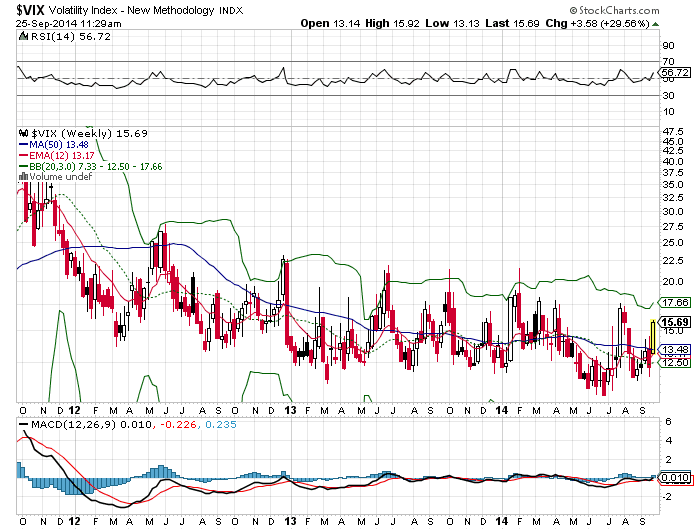Click the 'Volume undef' legend entry

[x=60, y=177]
